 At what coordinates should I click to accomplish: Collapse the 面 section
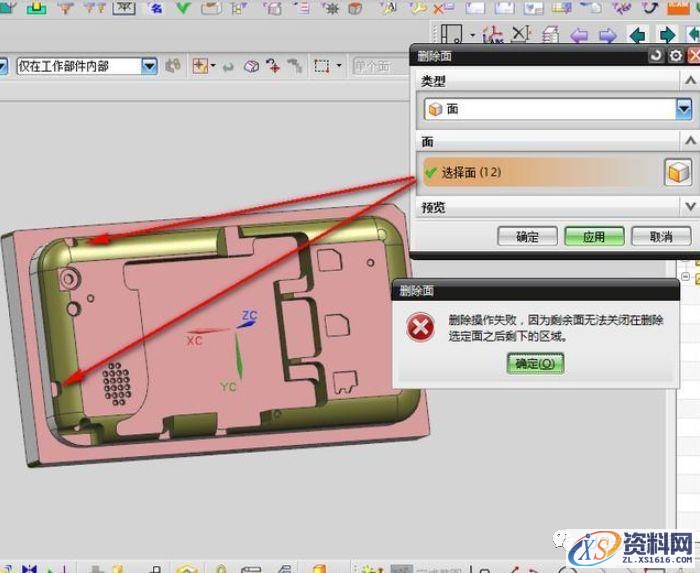pos(688,142)
